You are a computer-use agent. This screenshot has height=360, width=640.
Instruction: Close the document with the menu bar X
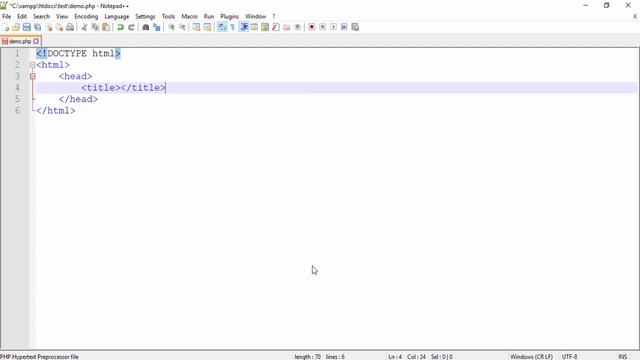tap(635, 16)
